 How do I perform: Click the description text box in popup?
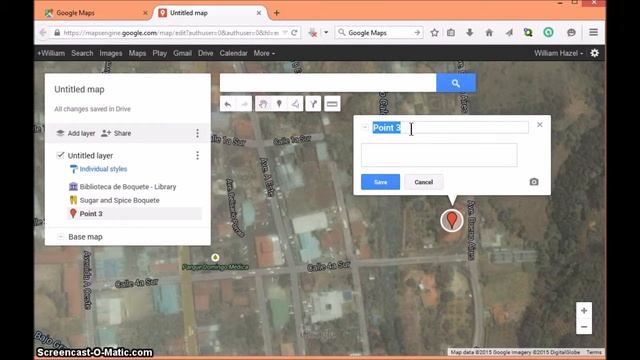(439, 155)
